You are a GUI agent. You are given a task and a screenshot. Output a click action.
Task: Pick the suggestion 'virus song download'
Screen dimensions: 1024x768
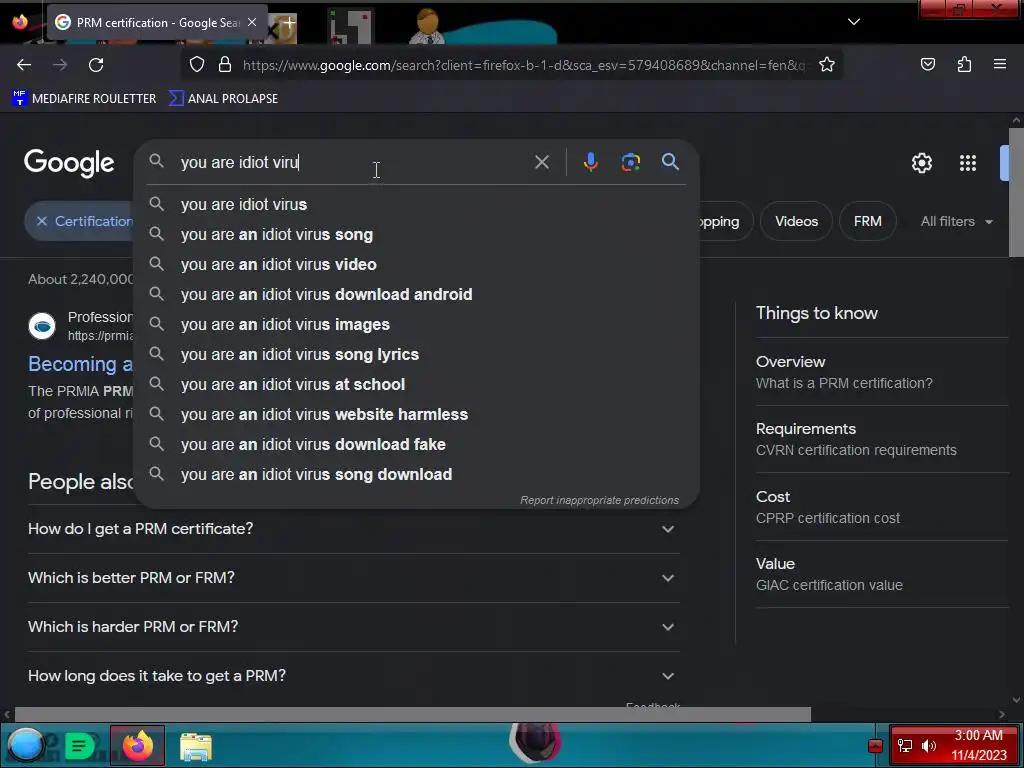pos(417,475)
